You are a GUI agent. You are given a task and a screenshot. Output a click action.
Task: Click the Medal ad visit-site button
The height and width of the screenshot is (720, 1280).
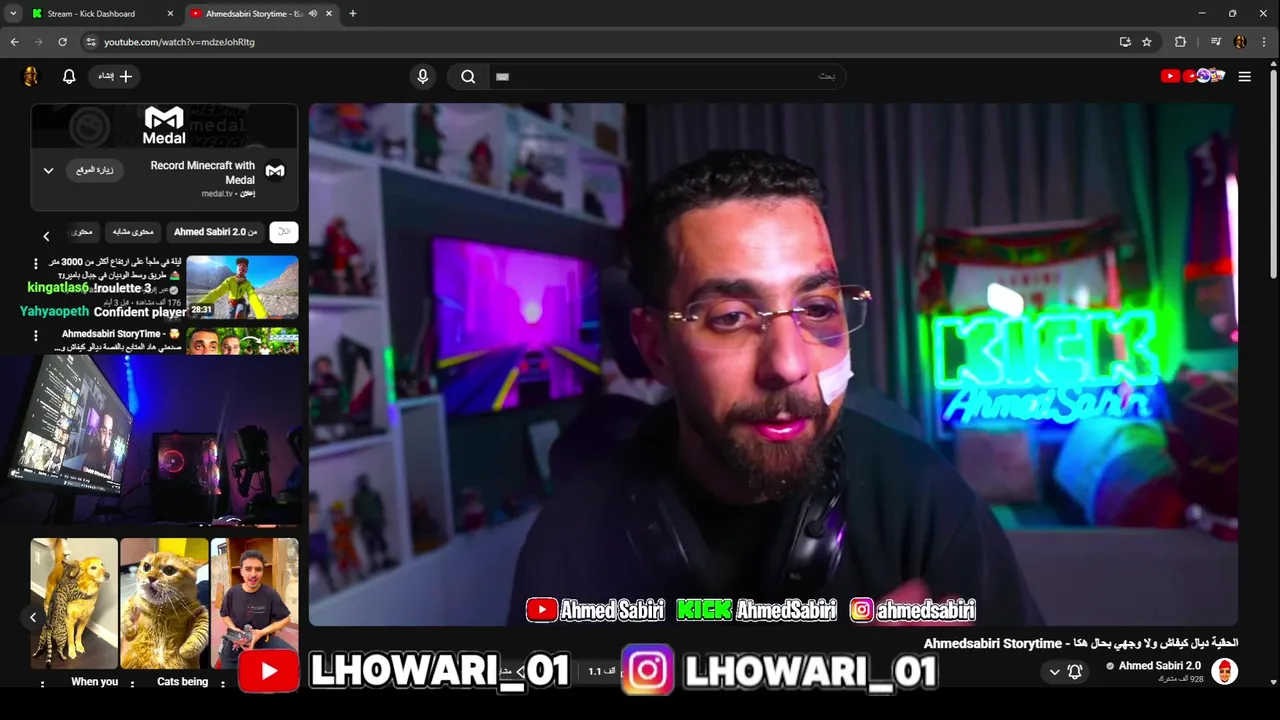95,170
